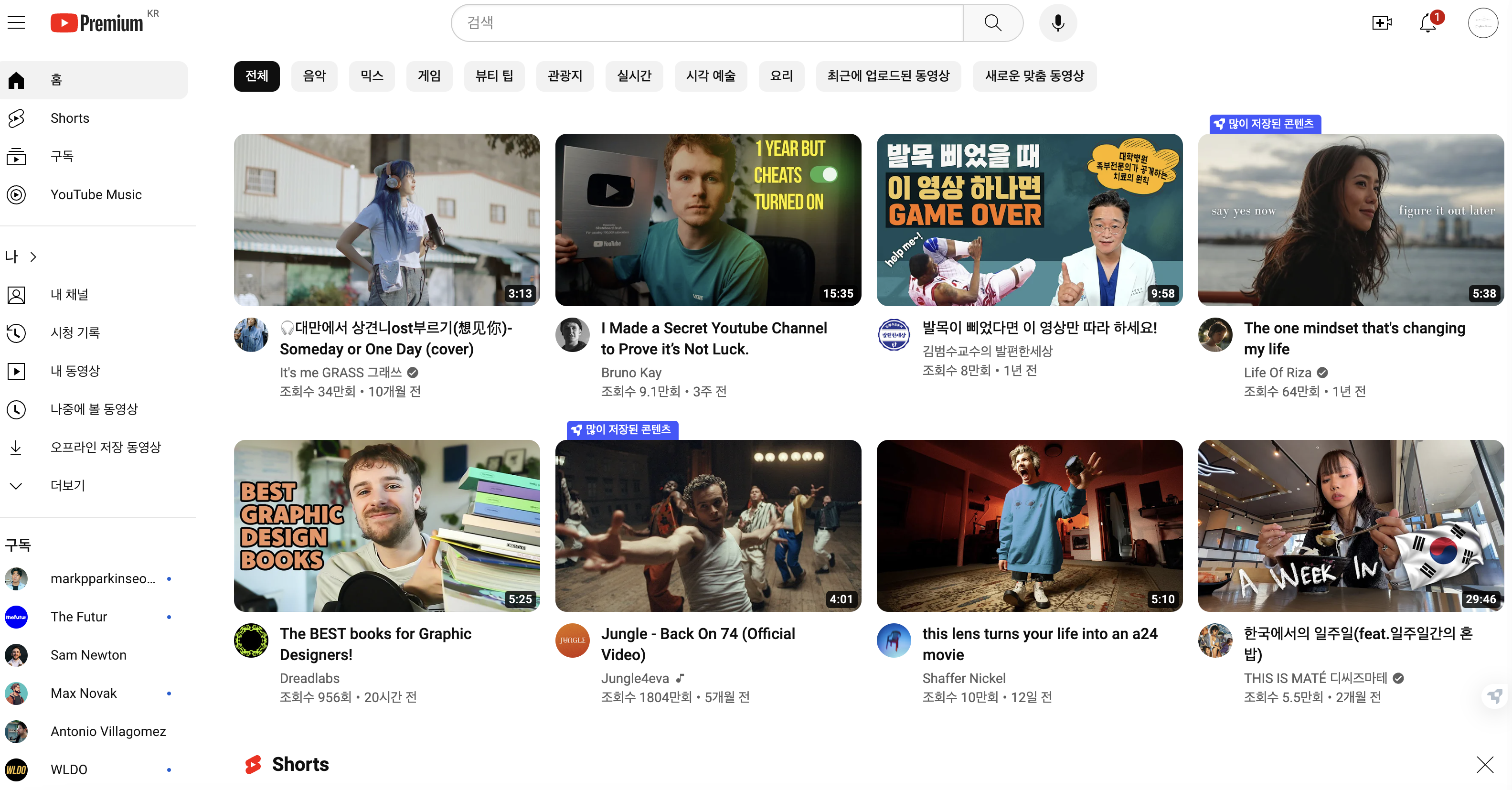This screenshot has width=1512, height=790.
Task: Open 오프라인 저장 동영상 downloads
Action: point(106,447)
